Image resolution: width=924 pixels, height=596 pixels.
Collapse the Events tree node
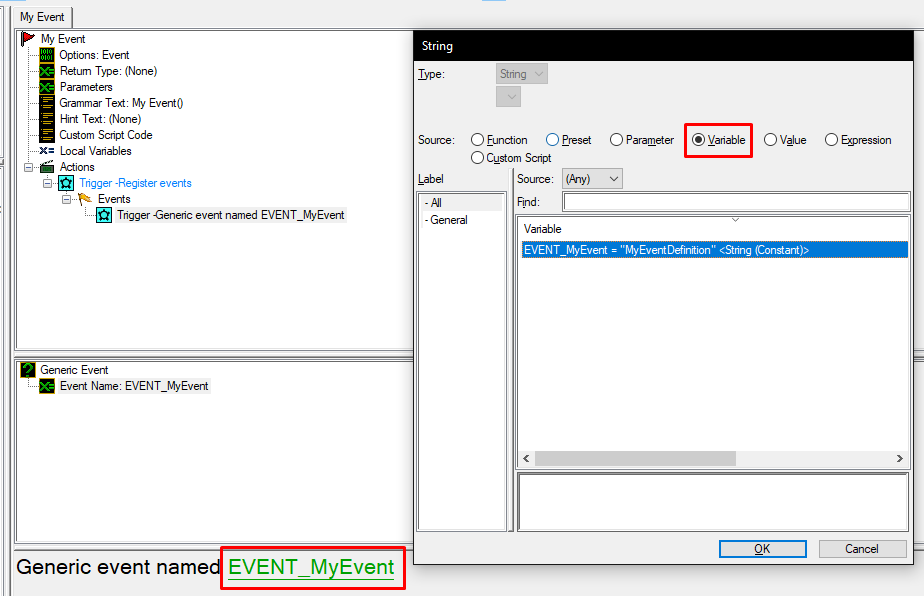67,199
